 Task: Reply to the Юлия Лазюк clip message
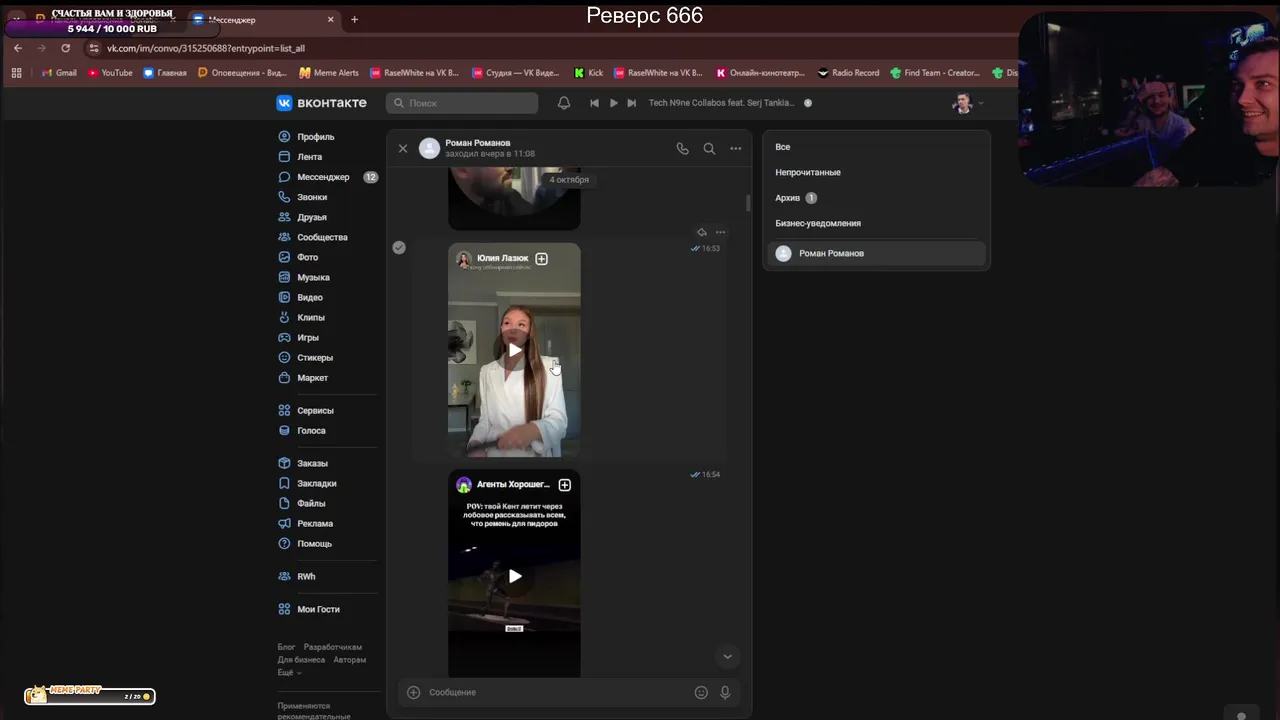(x=701, y=232)
